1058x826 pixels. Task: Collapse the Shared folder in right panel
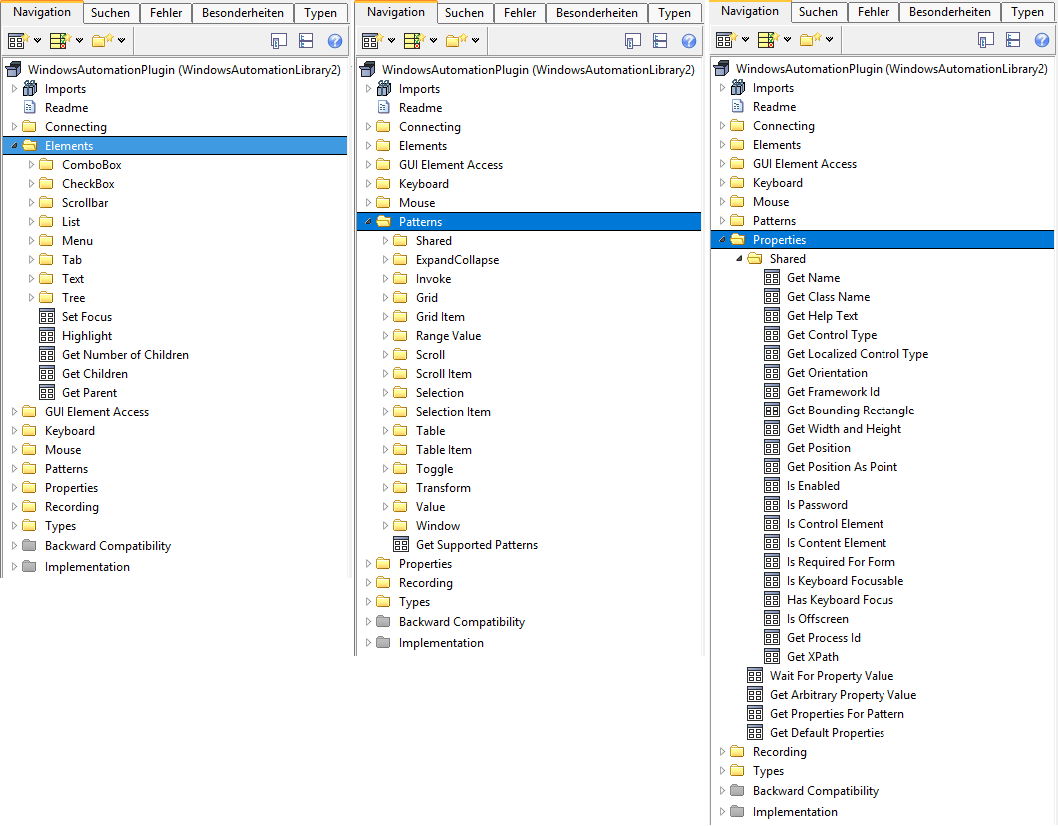pyautogui.click(x=740, y=259)
